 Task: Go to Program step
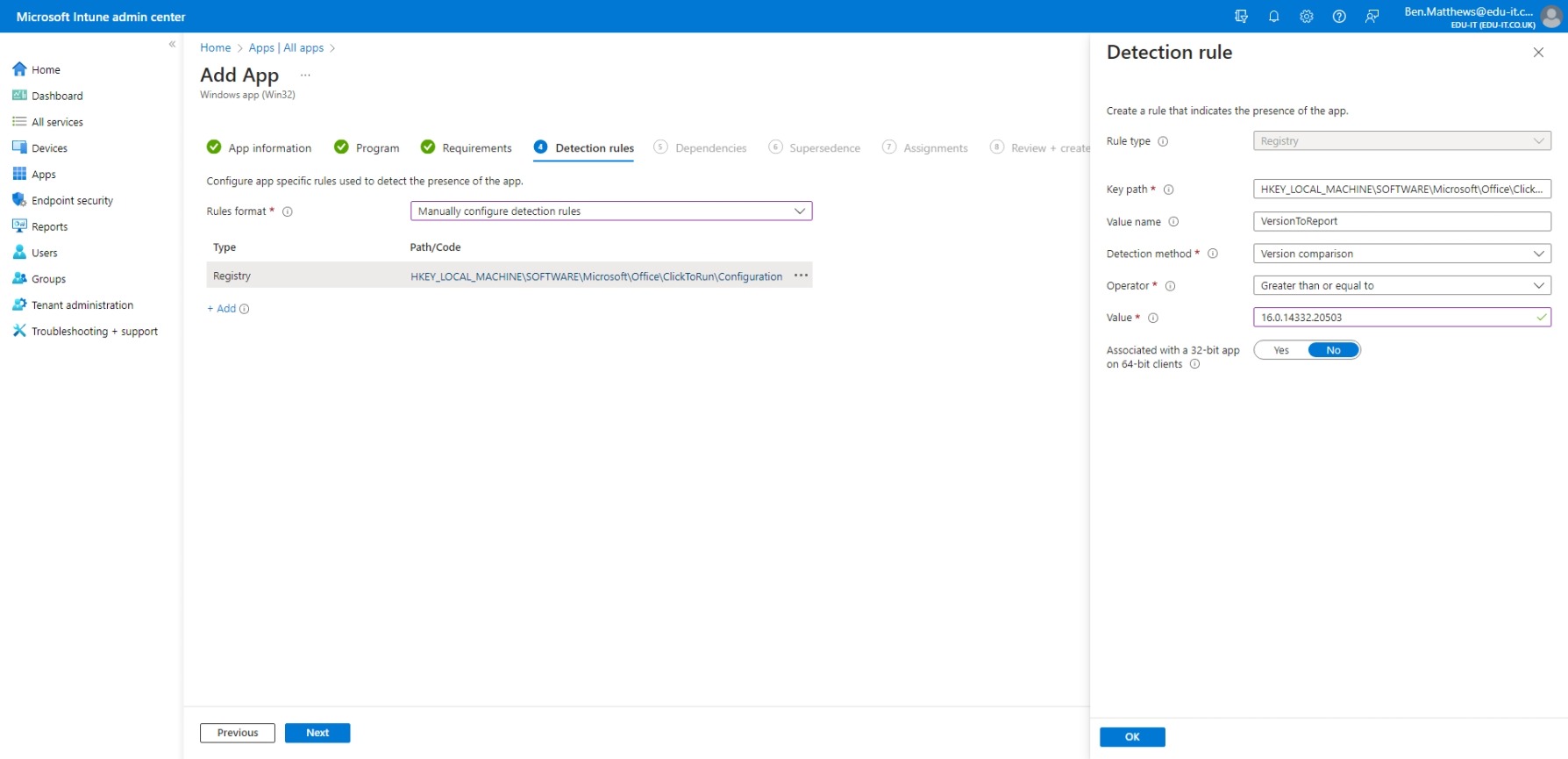tap(367, 147)
